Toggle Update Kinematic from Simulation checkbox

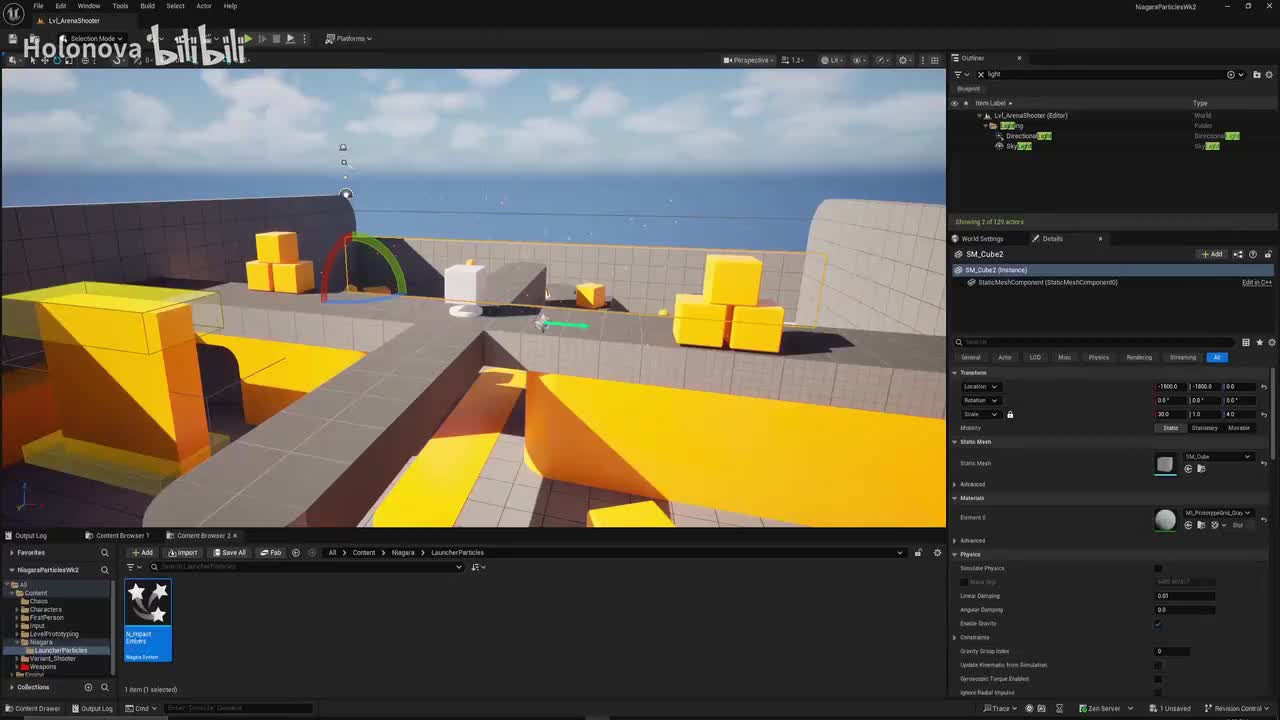(x=1158, y=665)
